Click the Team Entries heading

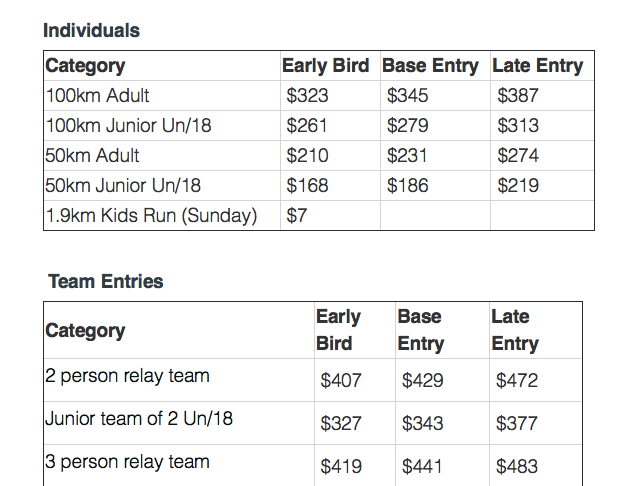pos(106,282)
